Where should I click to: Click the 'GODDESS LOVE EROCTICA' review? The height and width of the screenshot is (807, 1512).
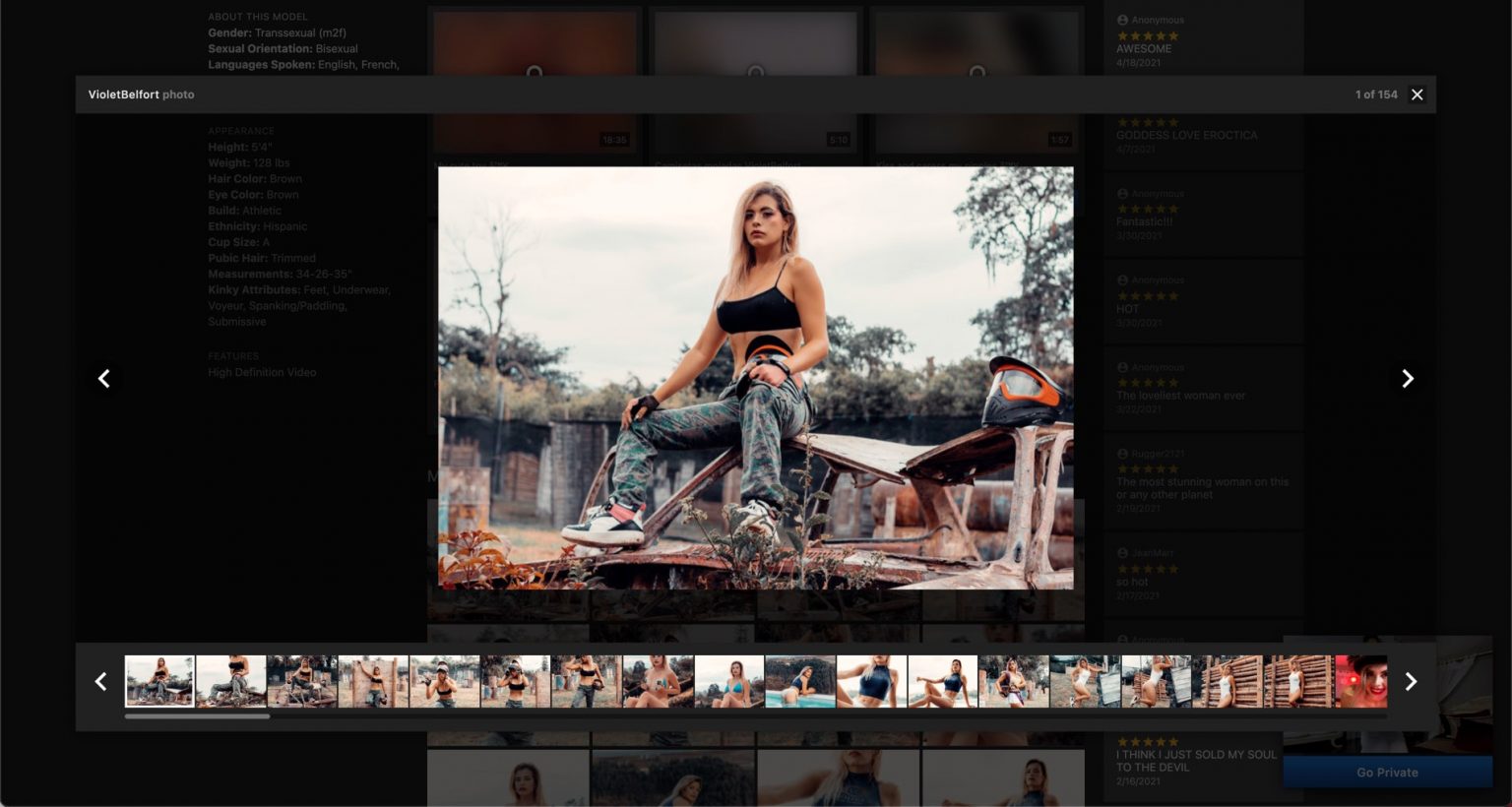[x=1186, y=136]
